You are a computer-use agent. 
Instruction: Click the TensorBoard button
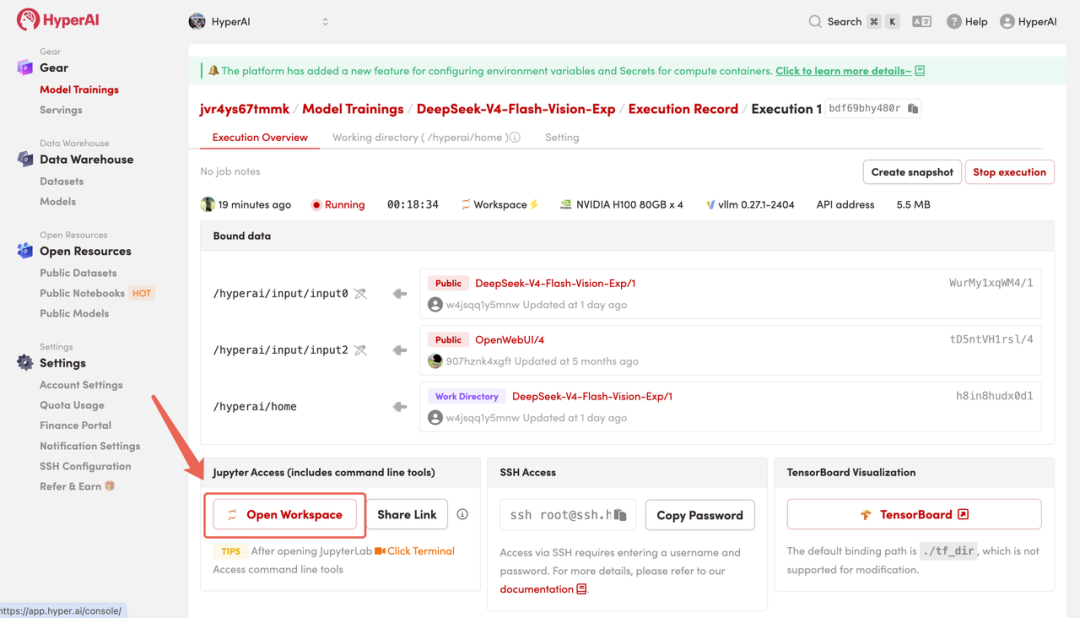tap(914, 515)
